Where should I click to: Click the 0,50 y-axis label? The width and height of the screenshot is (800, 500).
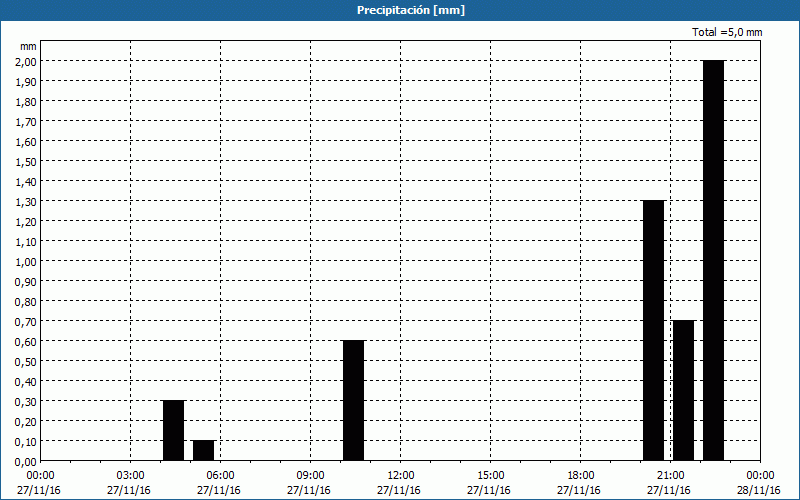point(28,361)
